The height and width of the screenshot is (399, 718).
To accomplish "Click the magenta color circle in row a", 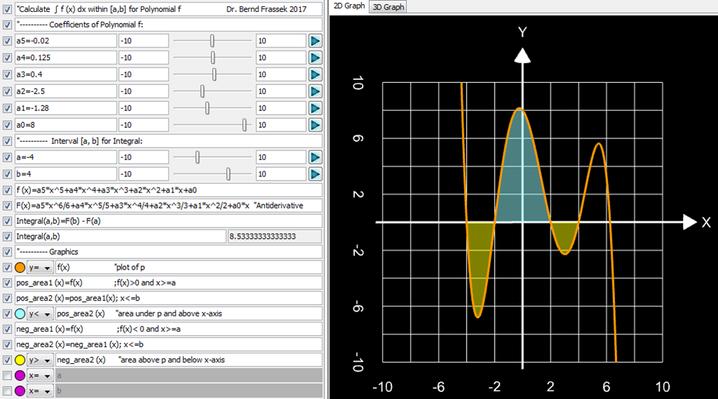I will coord(20,376).
